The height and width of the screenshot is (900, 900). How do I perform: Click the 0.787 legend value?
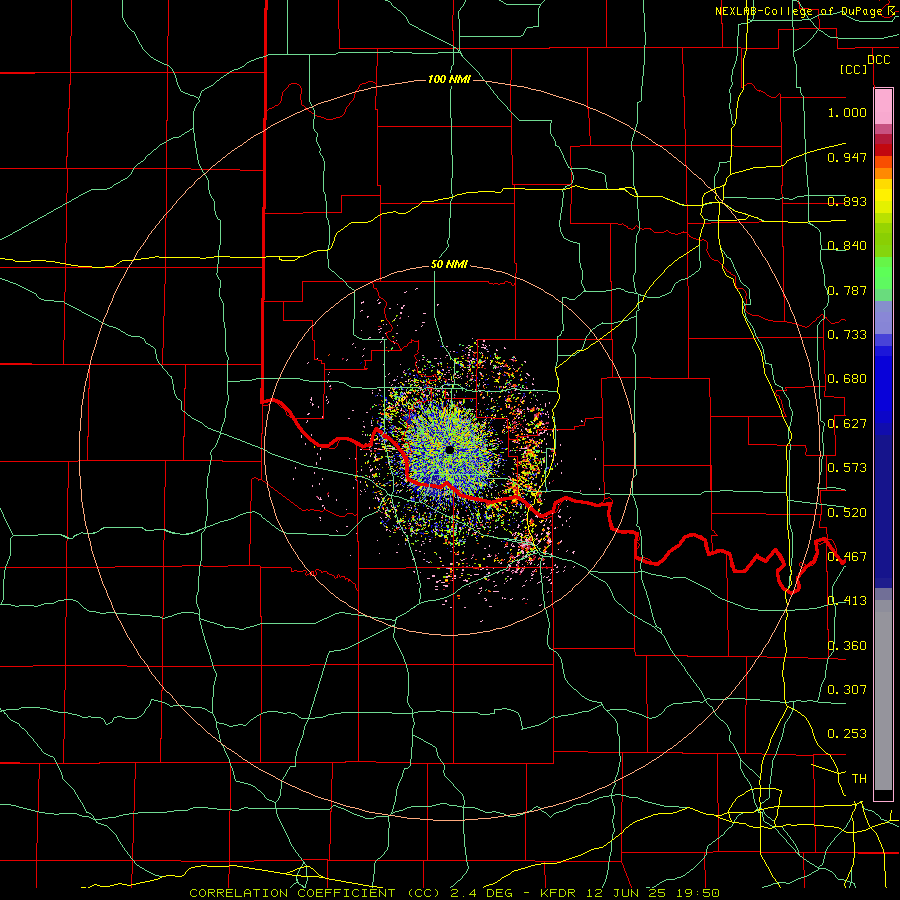tap(847, 290)
